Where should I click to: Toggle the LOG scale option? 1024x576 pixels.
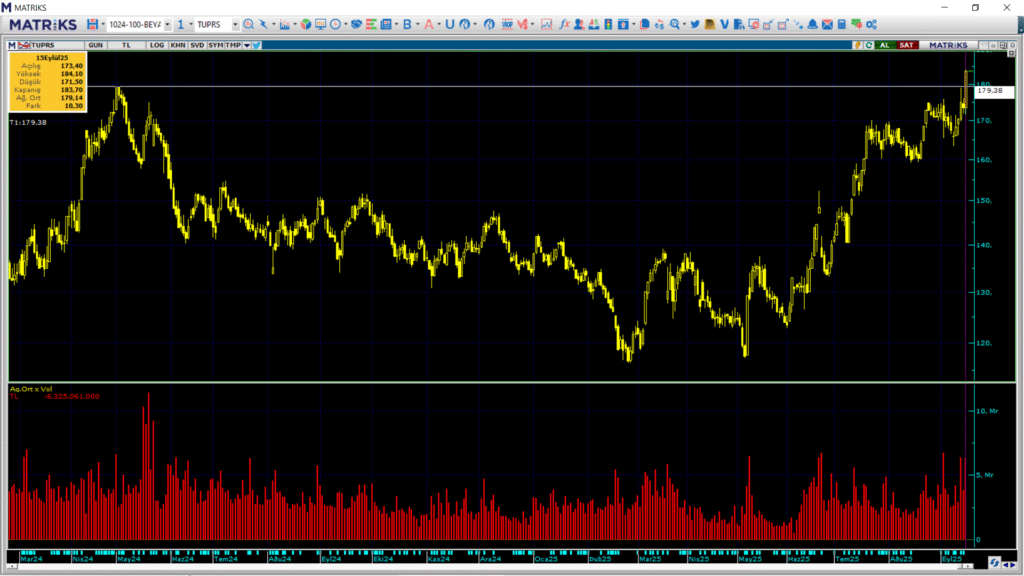(x=157, y=45)
